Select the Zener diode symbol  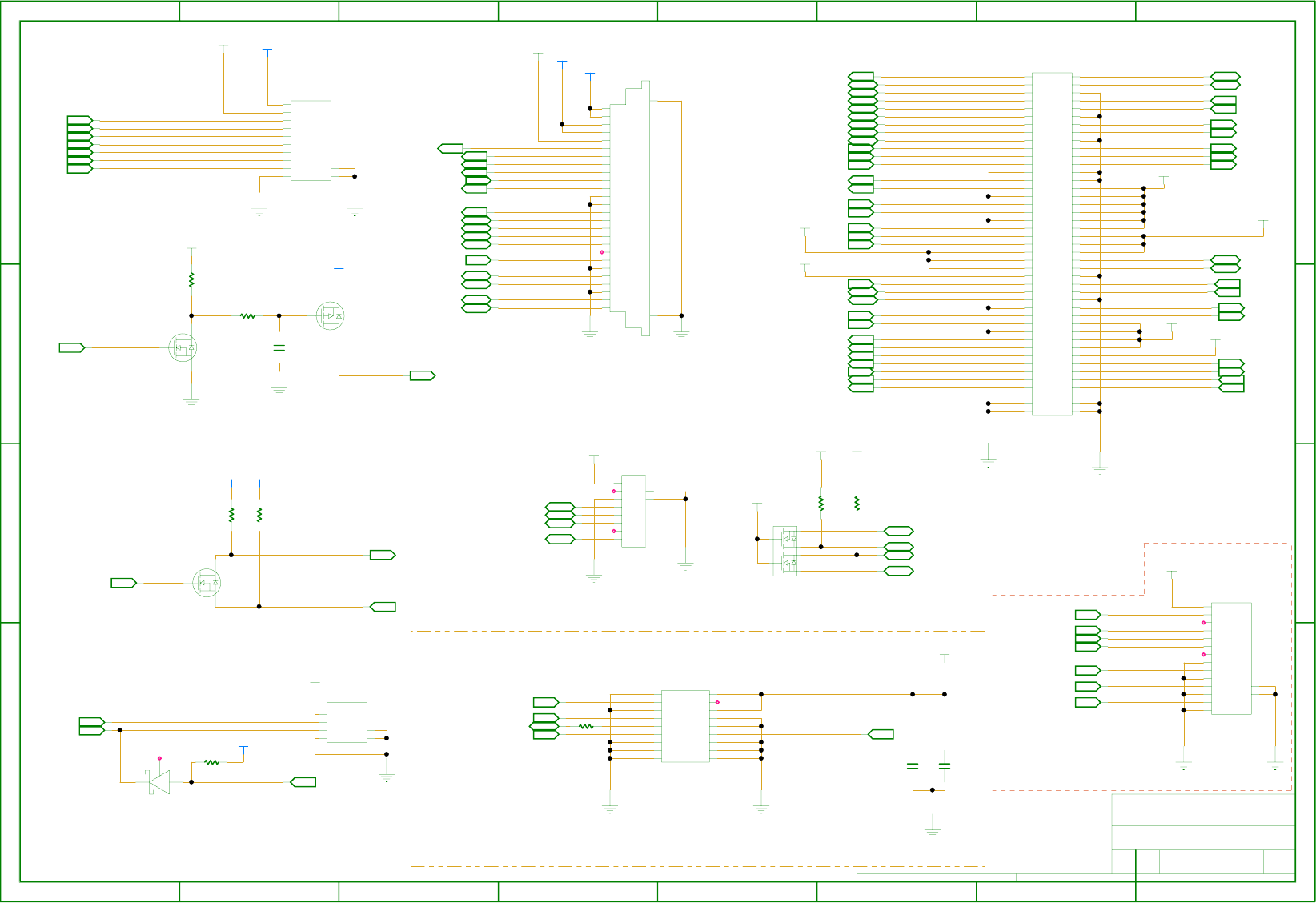[x=158, y=782]
